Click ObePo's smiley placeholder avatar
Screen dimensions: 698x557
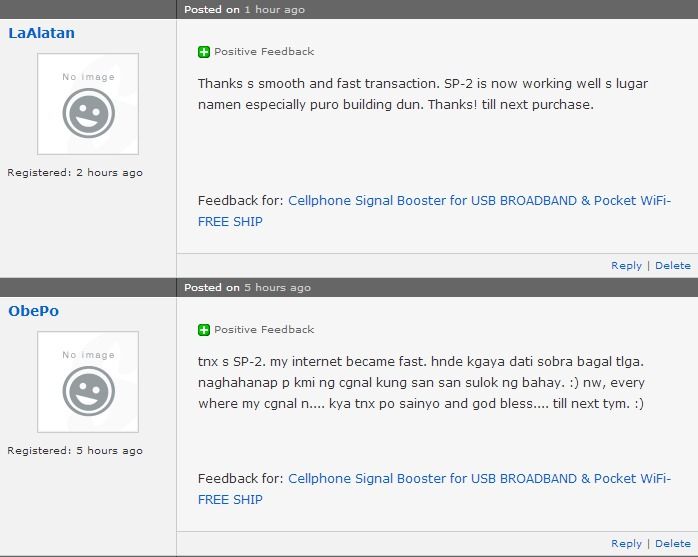coord(88,382)
